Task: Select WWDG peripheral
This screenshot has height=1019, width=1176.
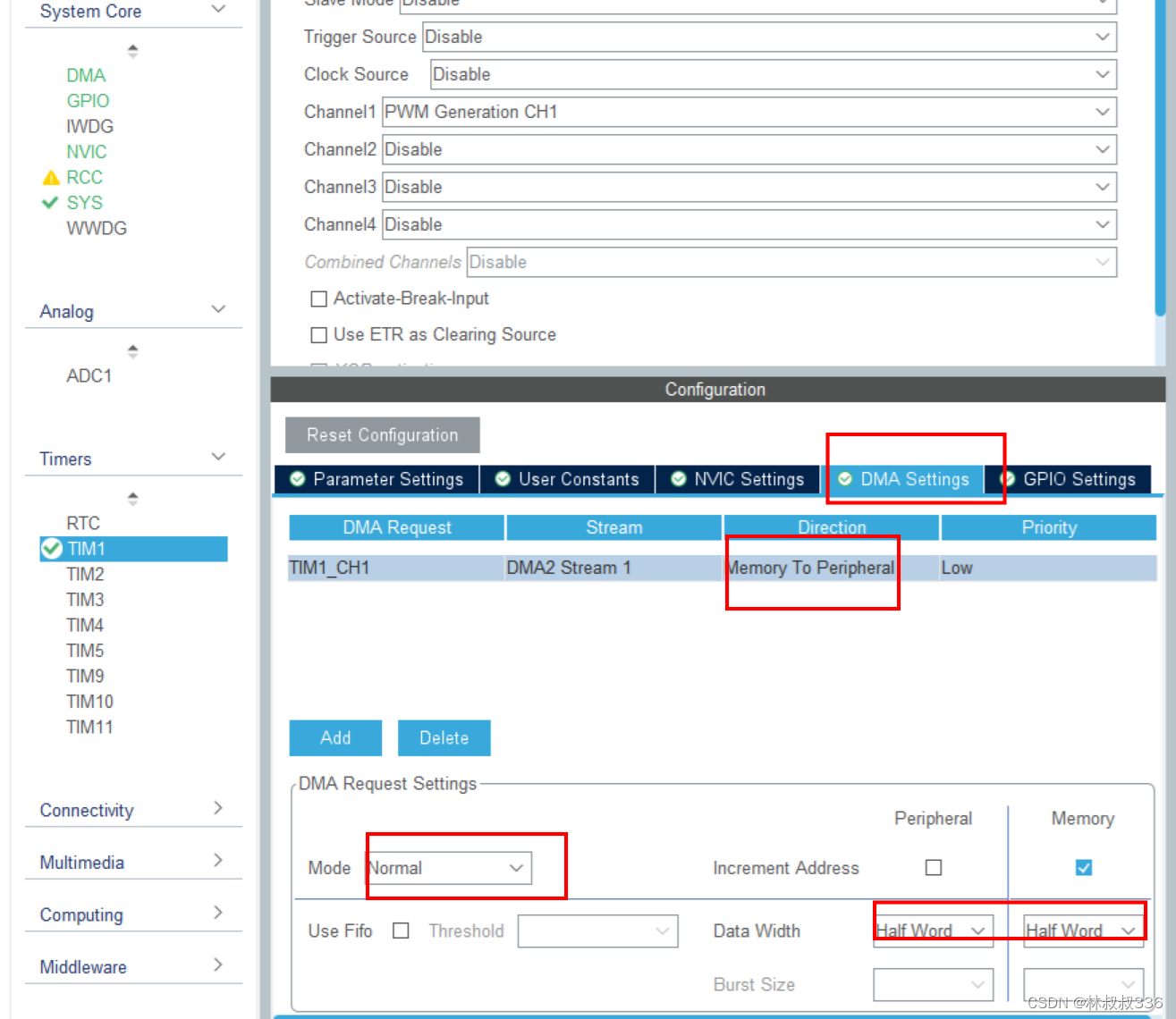Action: tap(97, 229)
